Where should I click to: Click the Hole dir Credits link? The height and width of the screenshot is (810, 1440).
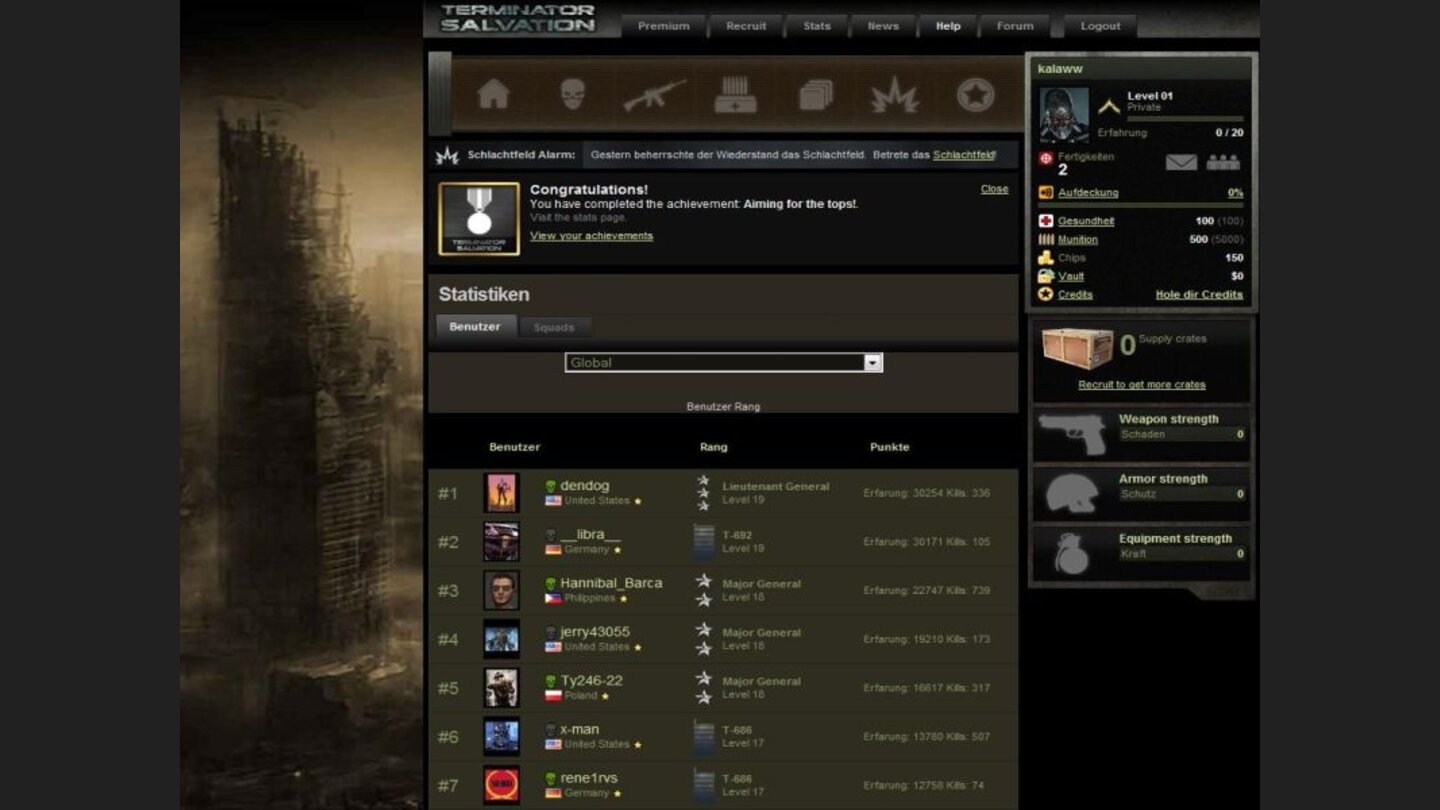tap(1199, 295)
